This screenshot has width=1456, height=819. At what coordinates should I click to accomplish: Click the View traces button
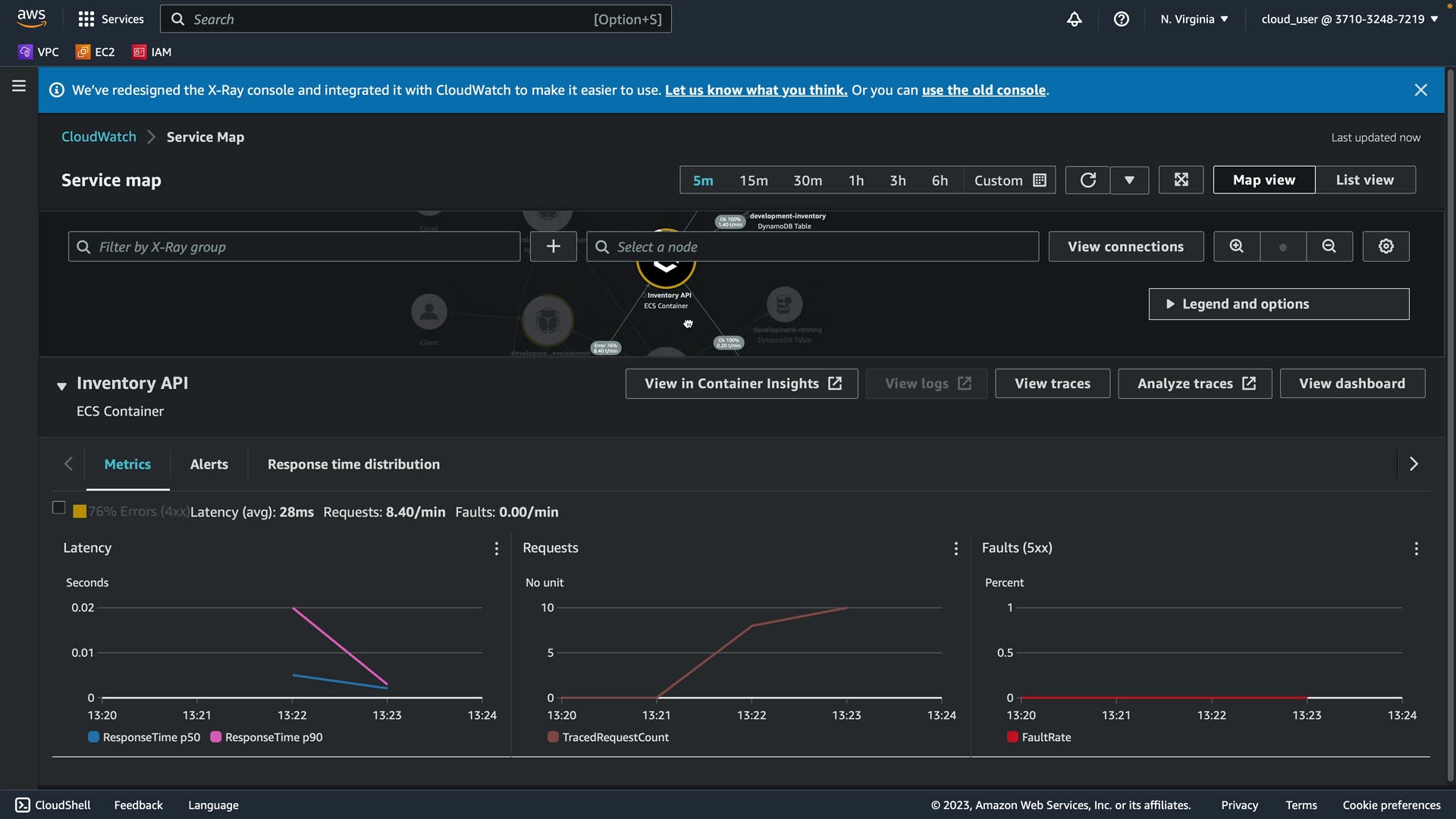point(1052,384)
